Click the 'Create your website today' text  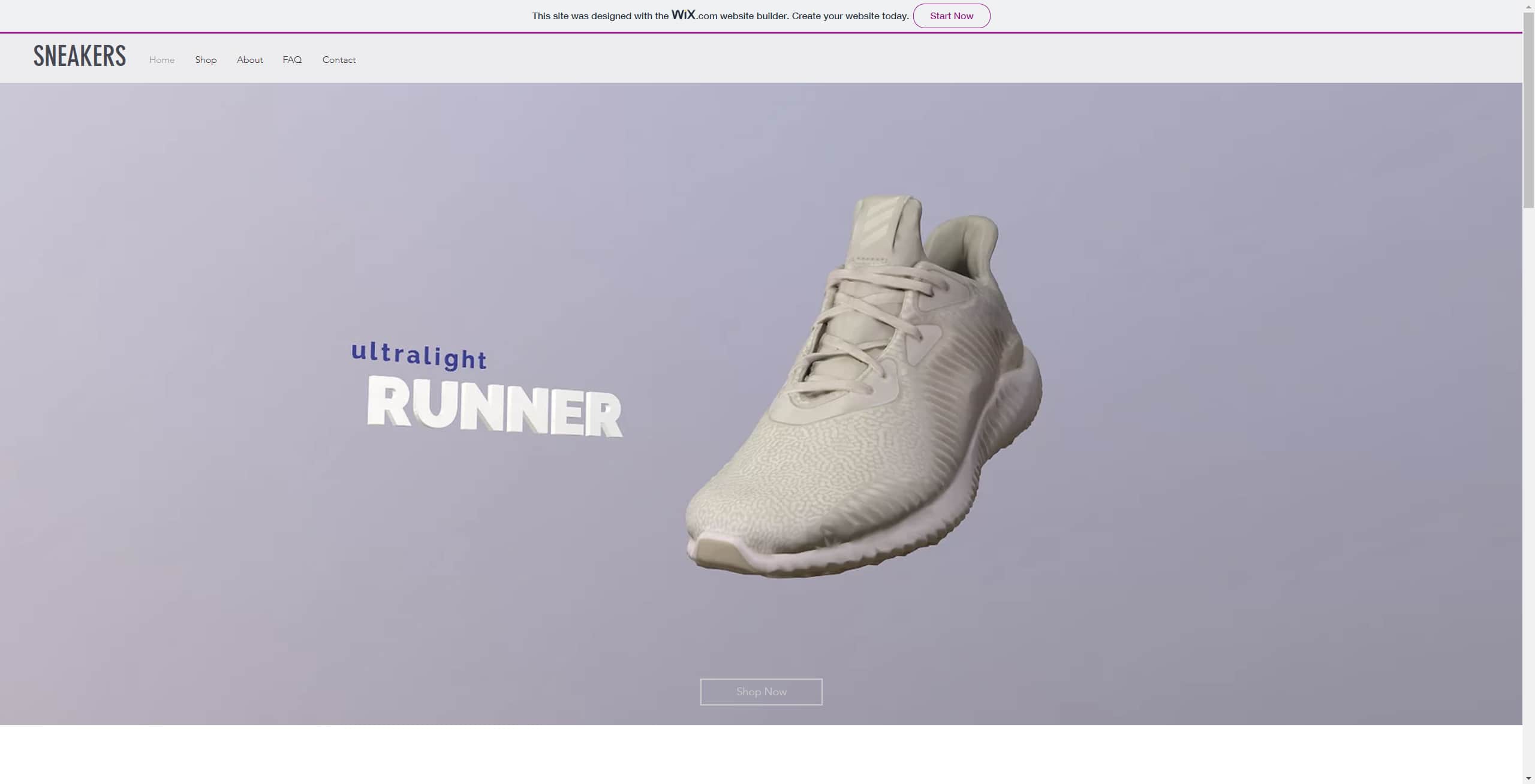850,16
